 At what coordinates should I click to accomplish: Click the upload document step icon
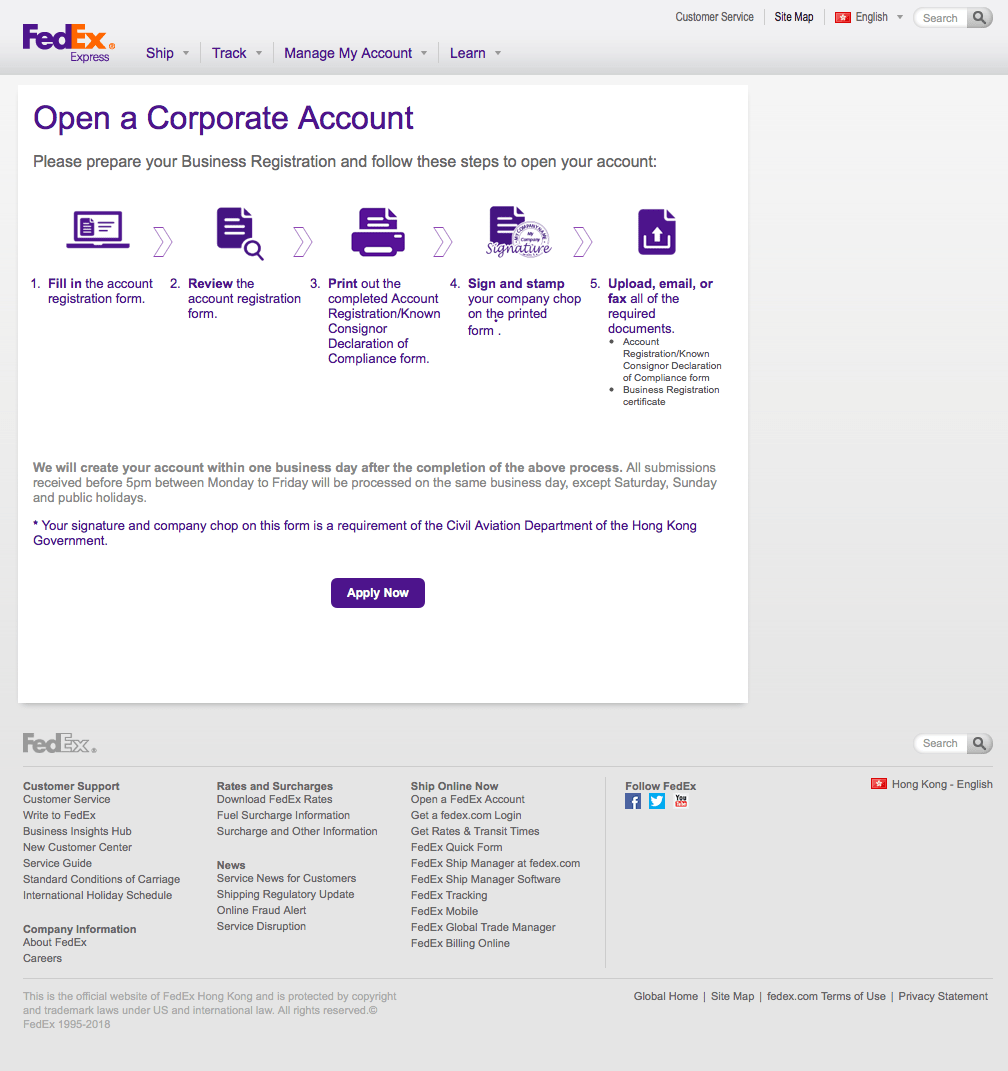[x=658, y=231]
